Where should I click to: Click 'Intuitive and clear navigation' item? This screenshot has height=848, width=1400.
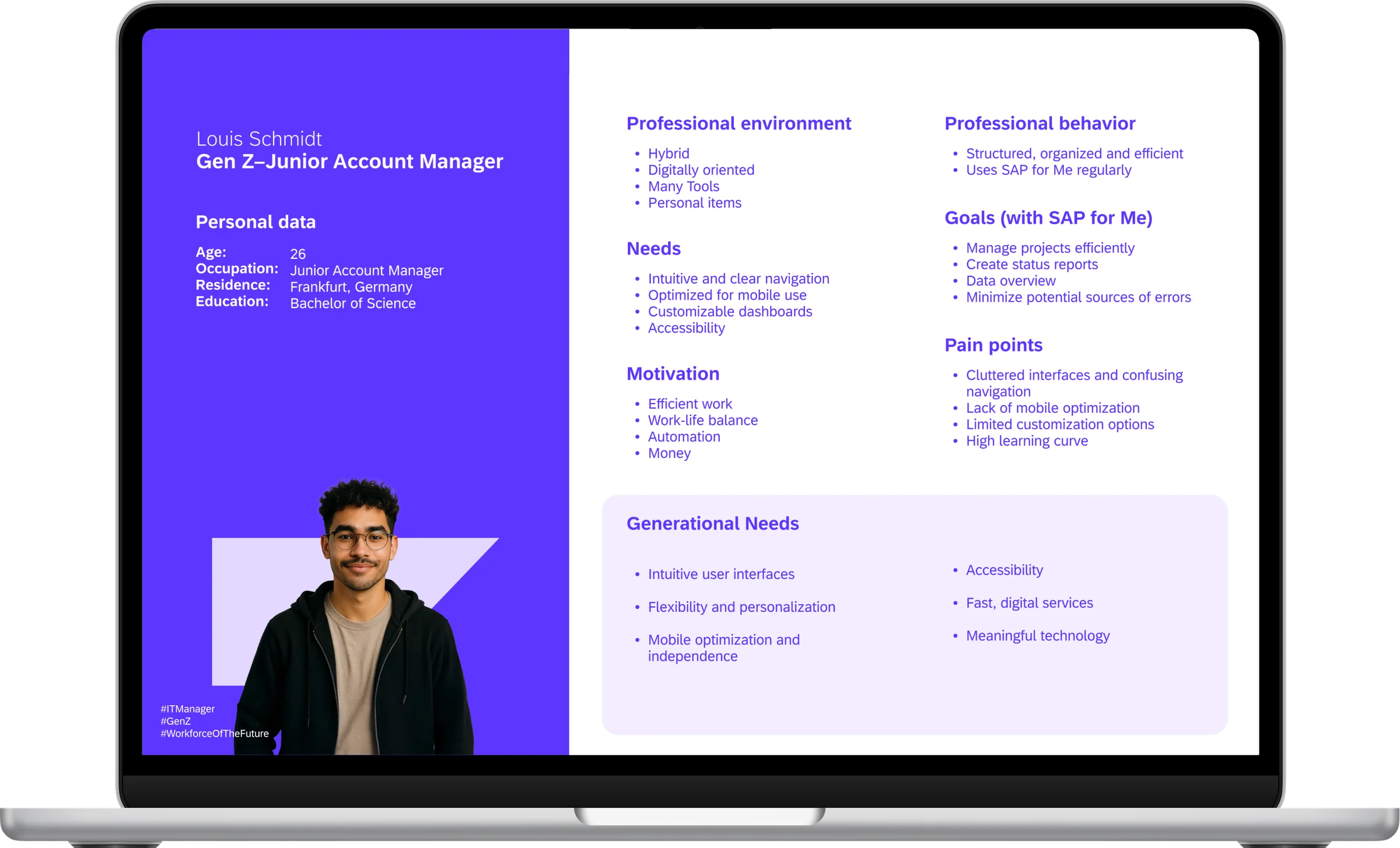(738, 279)
